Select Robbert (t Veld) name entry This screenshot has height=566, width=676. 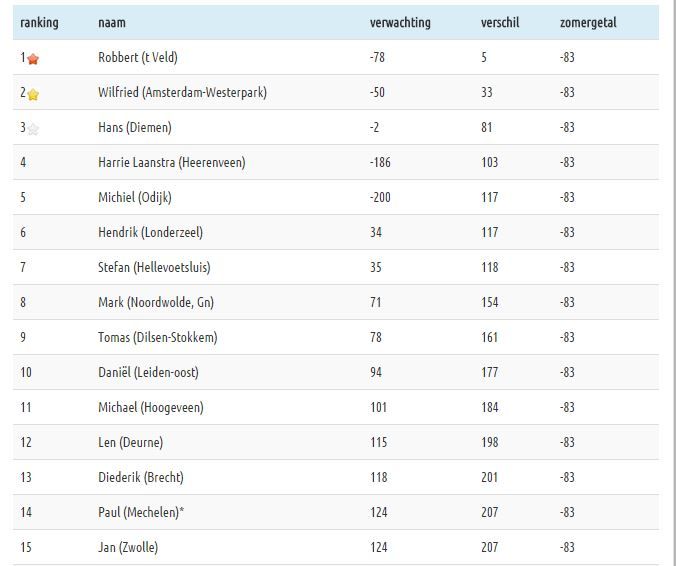point(138,57)
